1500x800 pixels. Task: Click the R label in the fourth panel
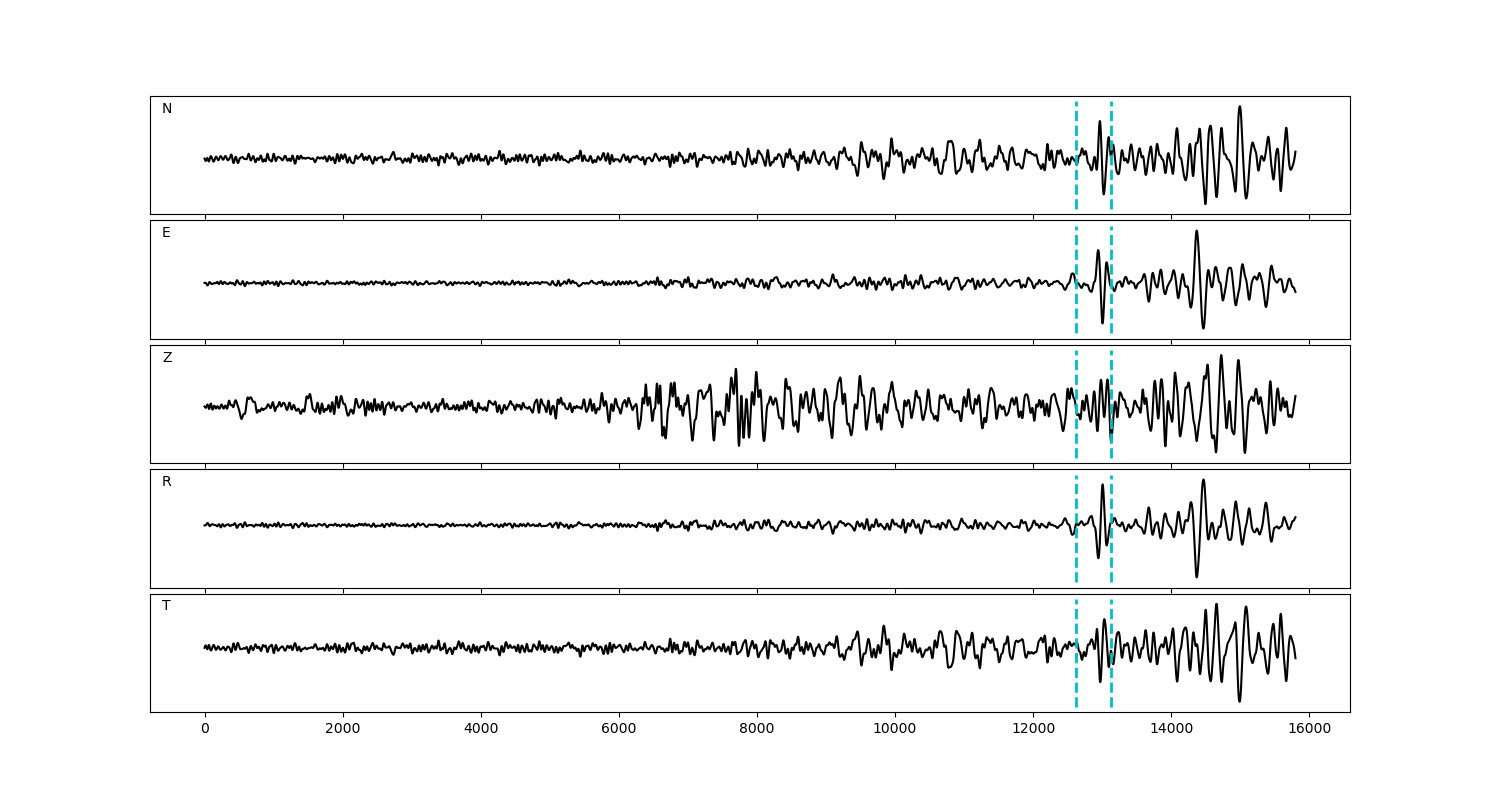tap(167, 482)
